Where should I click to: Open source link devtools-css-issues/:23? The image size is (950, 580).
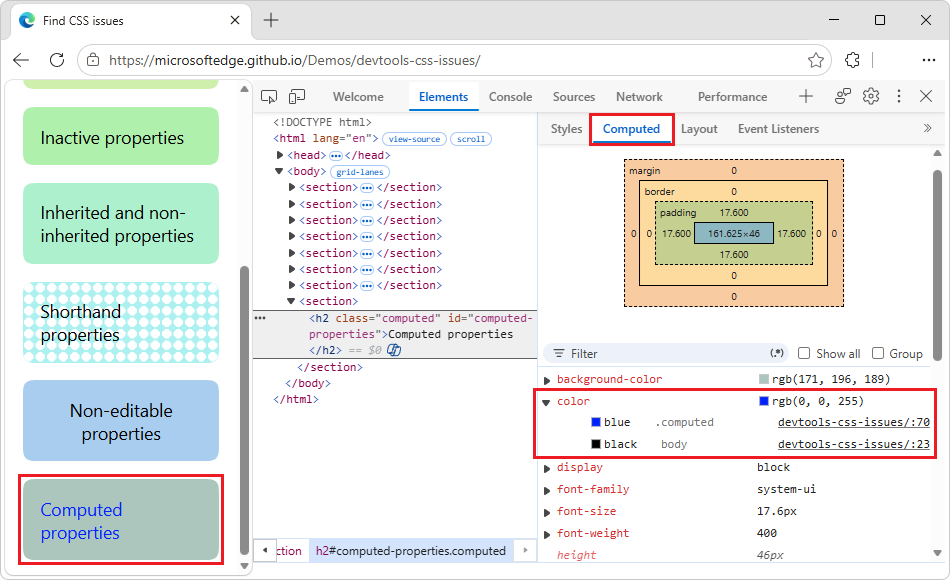pyautogui.click(x=854, y=444)
